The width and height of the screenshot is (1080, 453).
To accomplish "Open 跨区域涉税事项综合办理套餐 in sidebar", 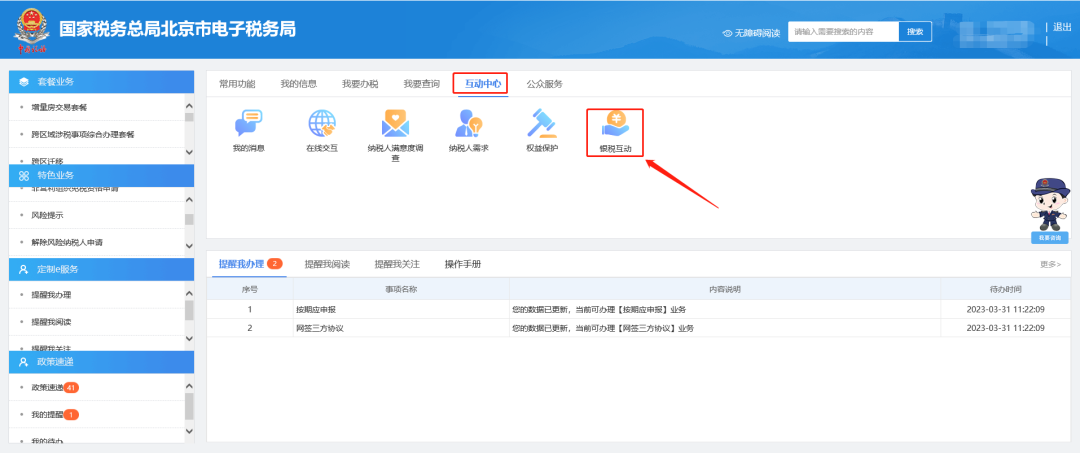I will (82, 134).
